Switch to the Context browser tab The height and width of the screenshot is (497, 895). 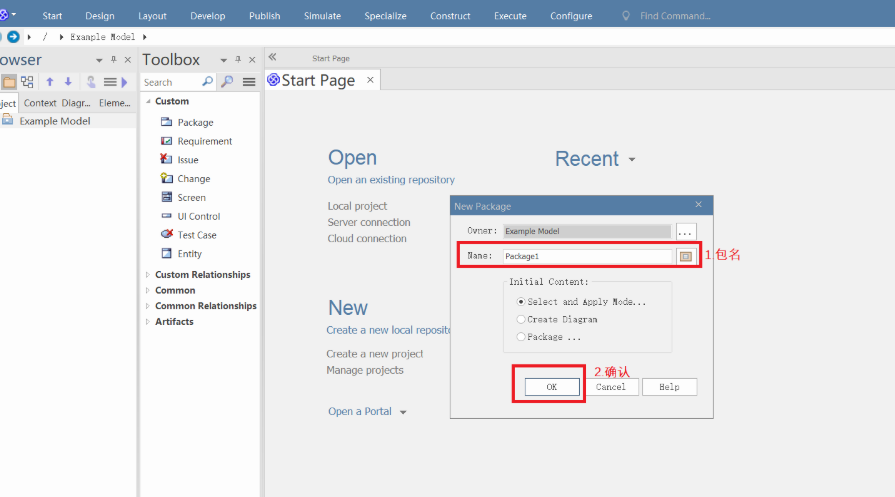click(x=40, y=103)
